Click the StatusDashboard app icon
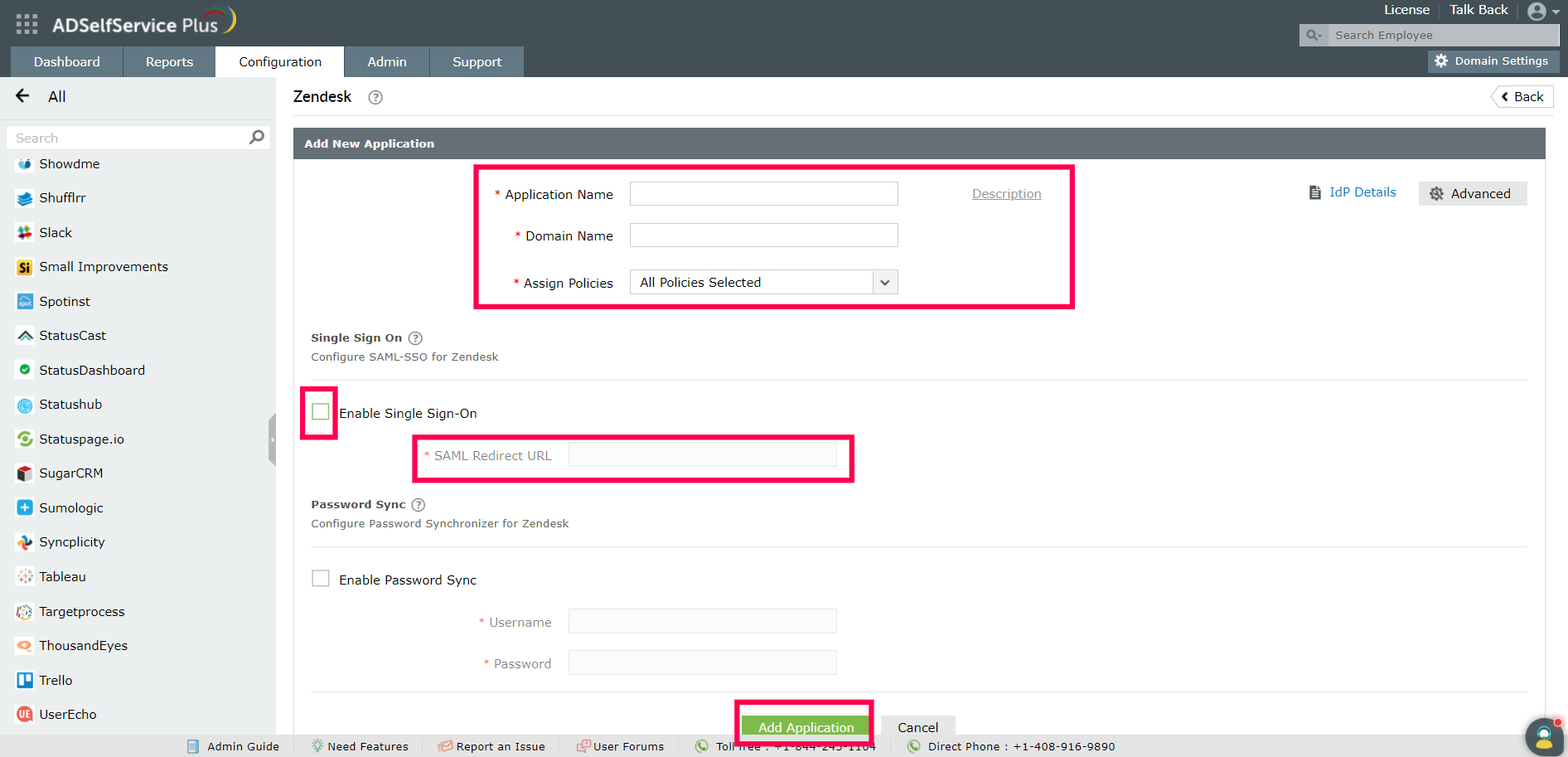 coord(25,371)
